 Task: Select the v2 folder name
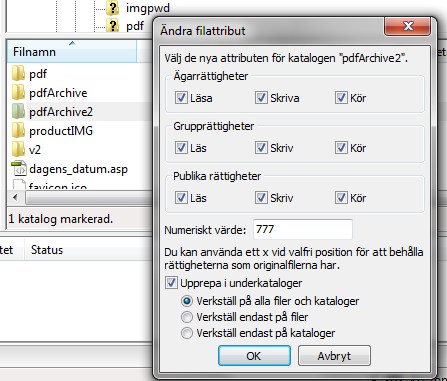(35, 150)
